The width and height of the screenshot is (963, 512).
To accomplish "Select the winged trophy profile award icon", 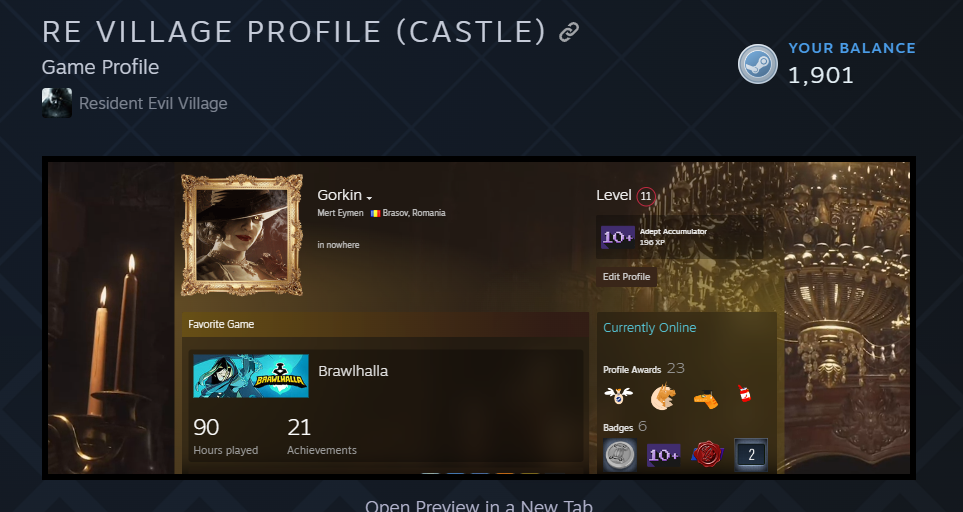I will coord(618,396).
